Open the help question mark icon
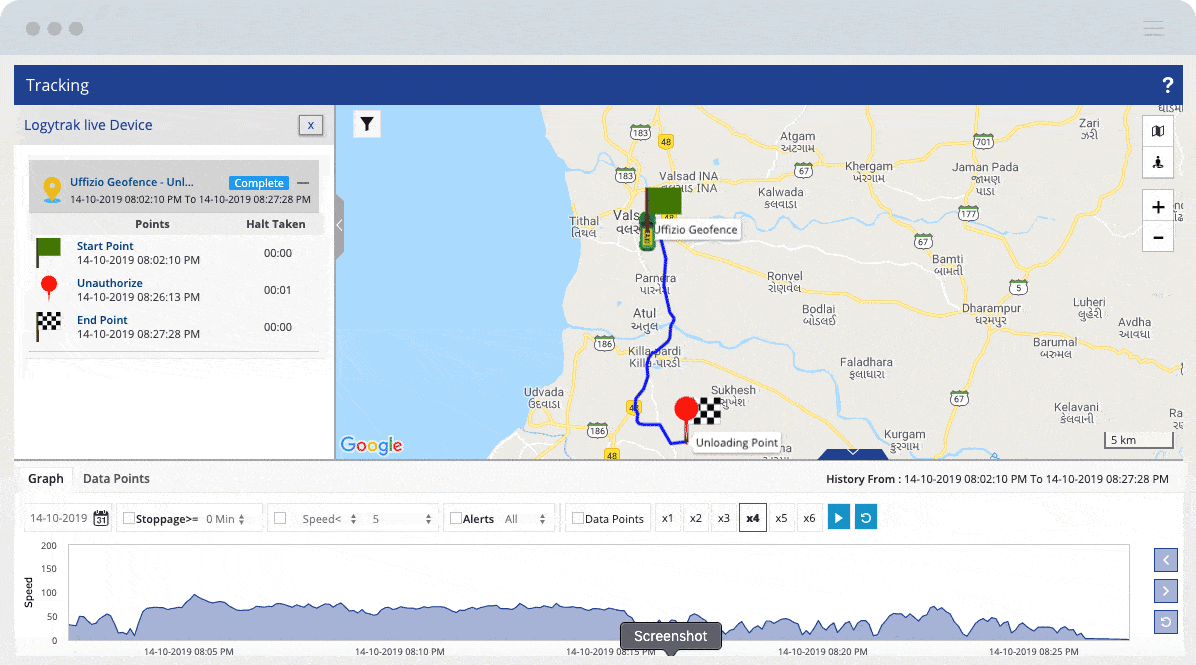This screenshot has height=665, width=1196. [x=1167, y=85]
